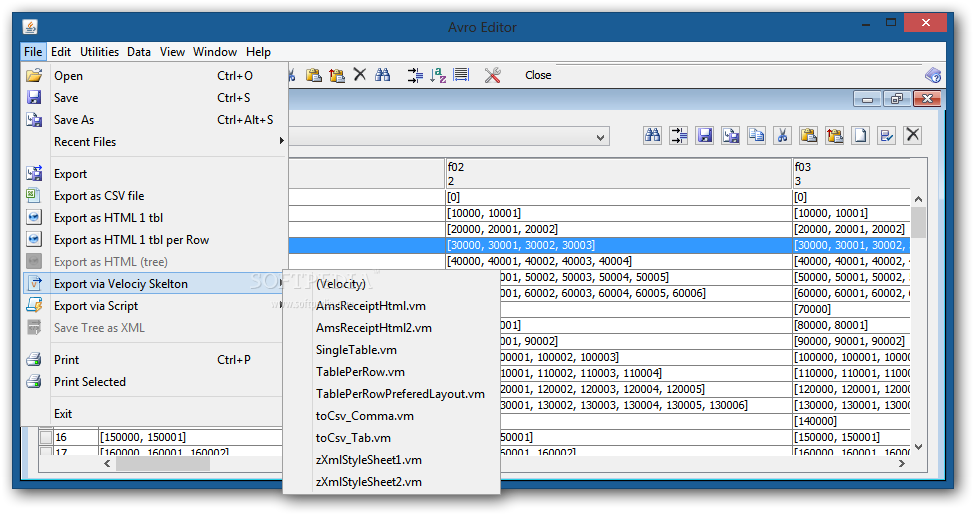Choose Export via Script
974x515 pixels.
coord(155,306)
